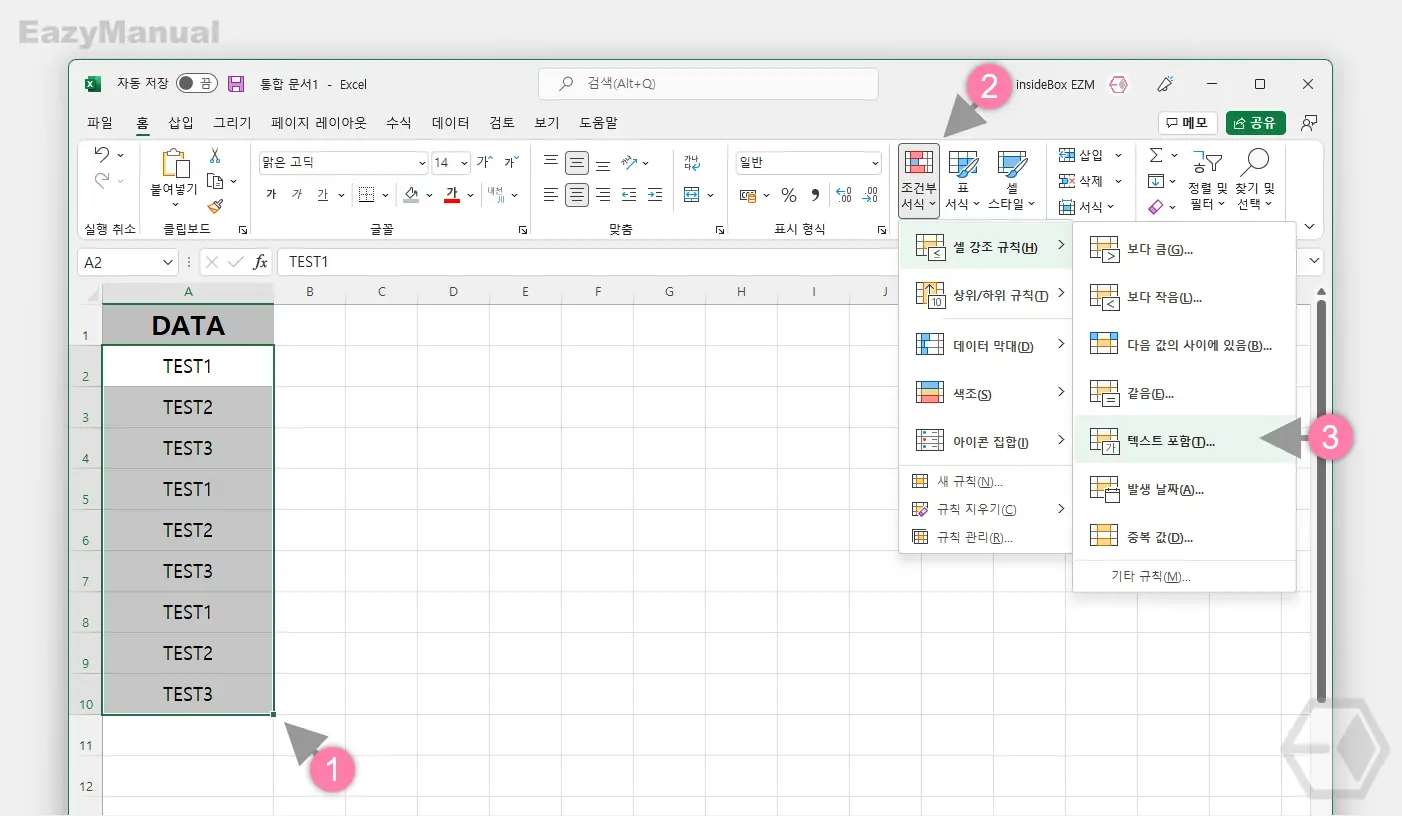Click the percent style icon
The height and width of the screenshot is (816, 1402).
point(789,195)
